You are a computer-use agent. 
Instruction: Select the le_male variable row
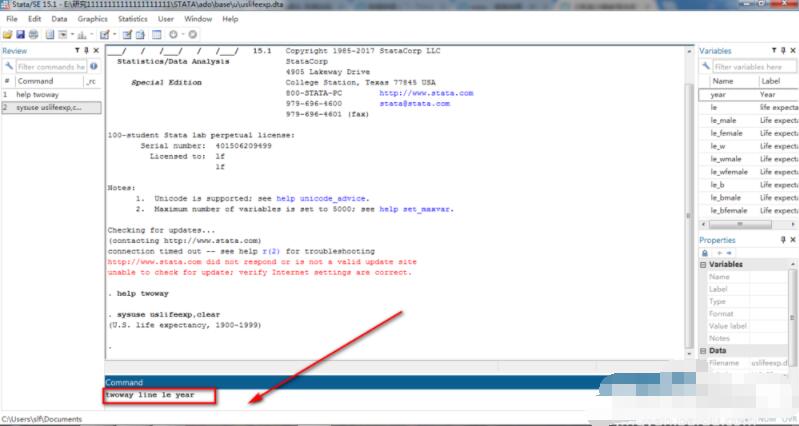[x=748, y=120]
